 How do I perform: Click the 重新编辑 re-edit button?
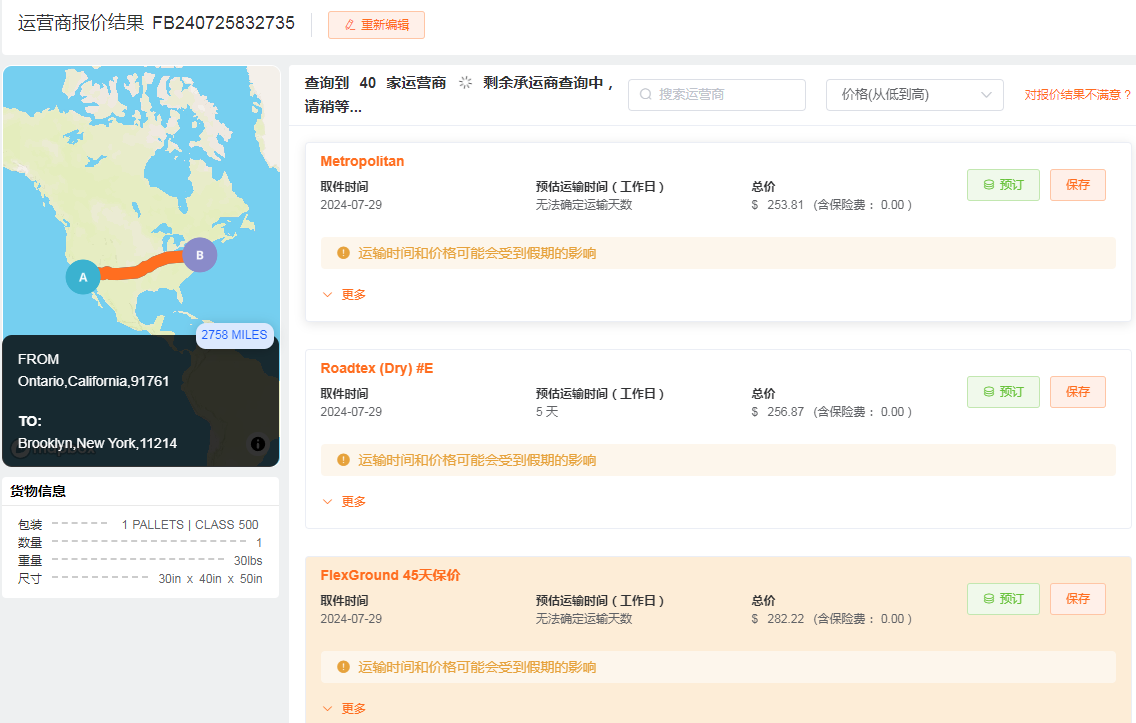coord(376,25)
